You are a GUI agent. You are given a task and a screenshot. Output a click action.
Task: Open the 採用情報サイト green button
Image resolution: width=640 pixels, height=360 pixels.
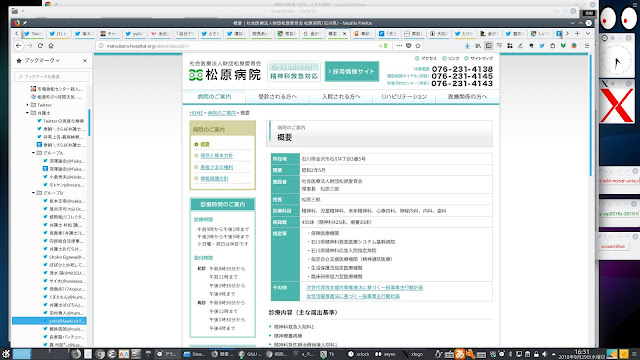(352, 71)
